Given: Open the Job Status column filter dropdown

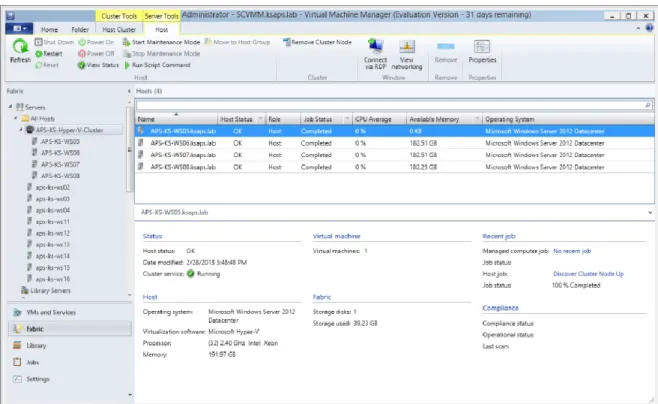Looking at the screenshot, I should (x=347, y=119).
